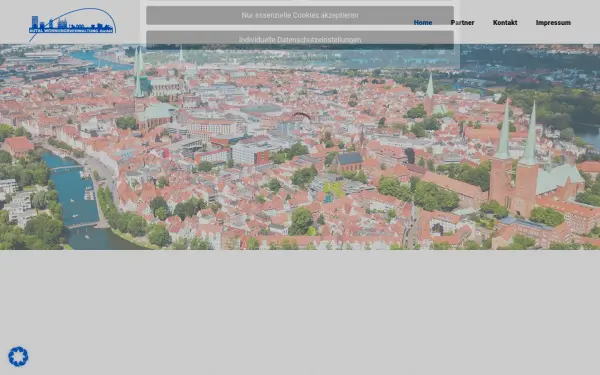Open Individuelle Datenschutzeinstellungen
Screen dimensions: 600x375
click(x=300, y=40)
